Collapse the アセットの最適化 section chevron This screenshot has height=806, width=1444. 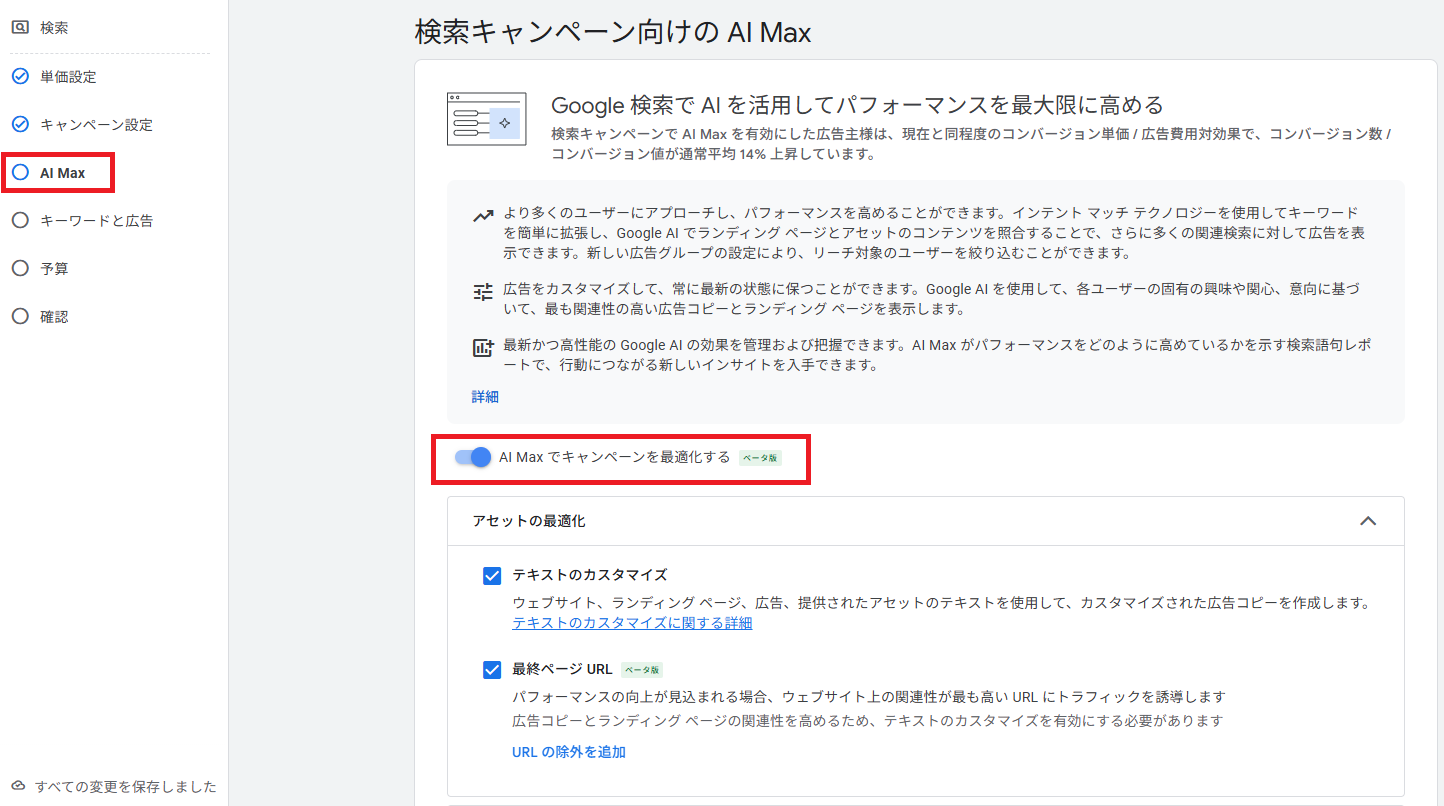pos(1368,521)
